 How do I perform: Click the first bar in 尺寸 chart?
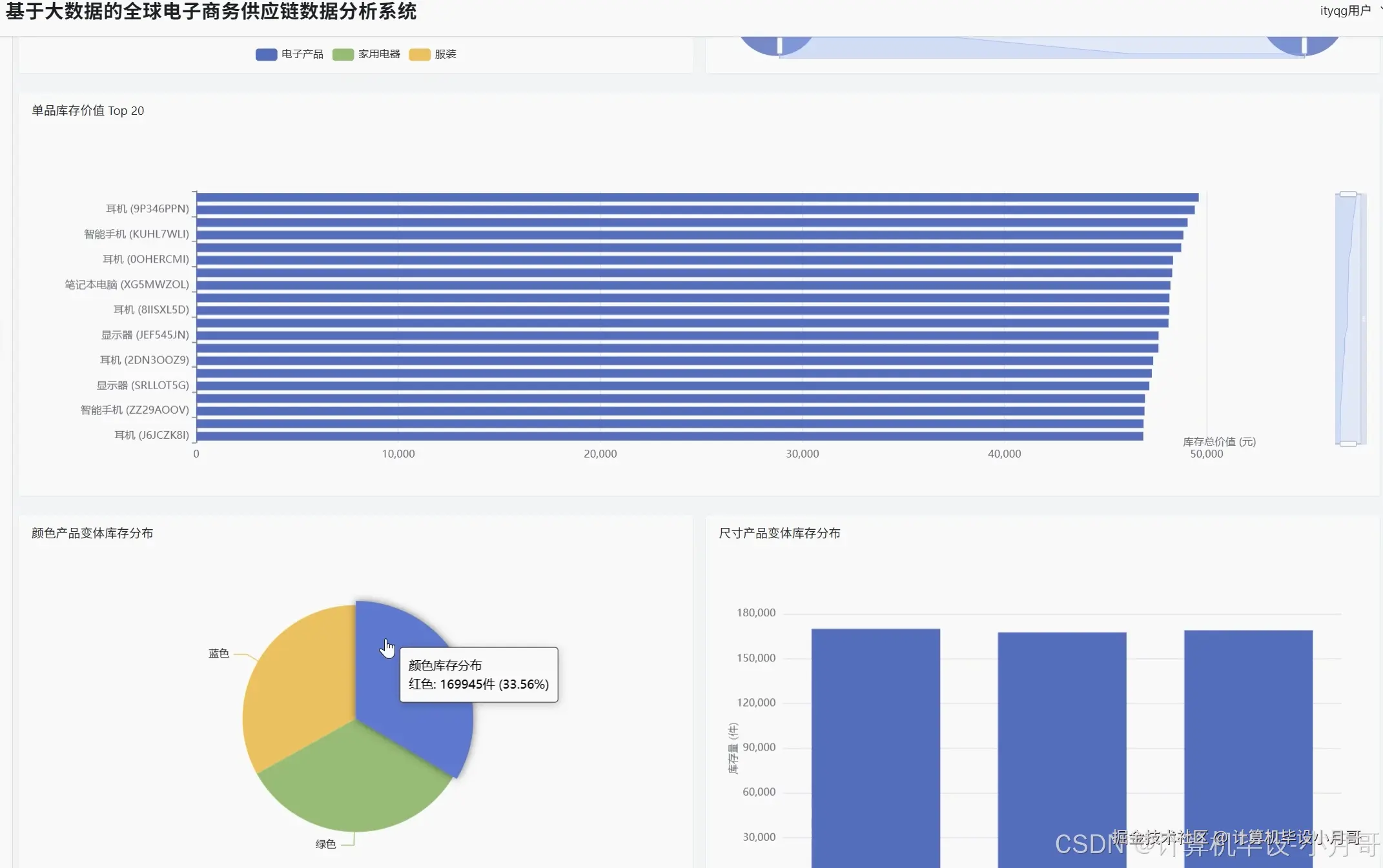(x=876, y=742)
